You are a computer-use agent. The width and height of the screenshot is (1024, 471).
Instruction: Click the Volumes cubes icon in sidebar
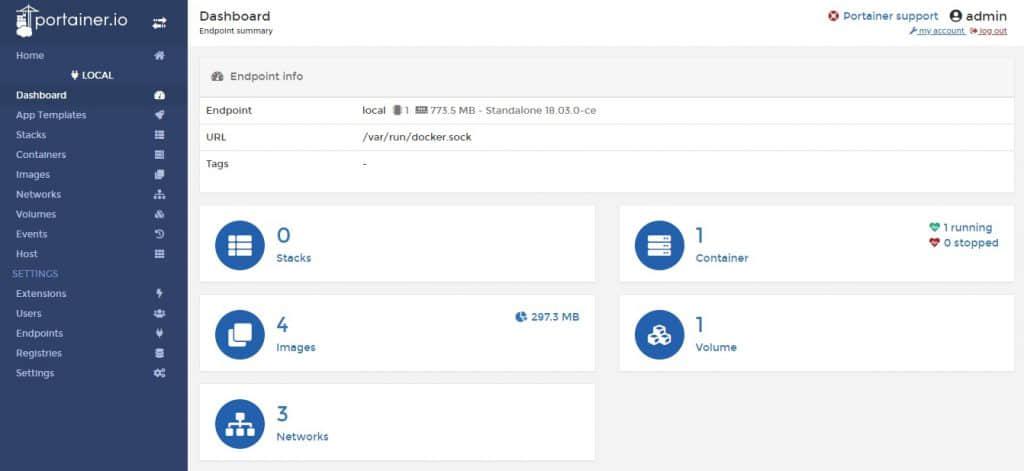(x=159, y=215)
